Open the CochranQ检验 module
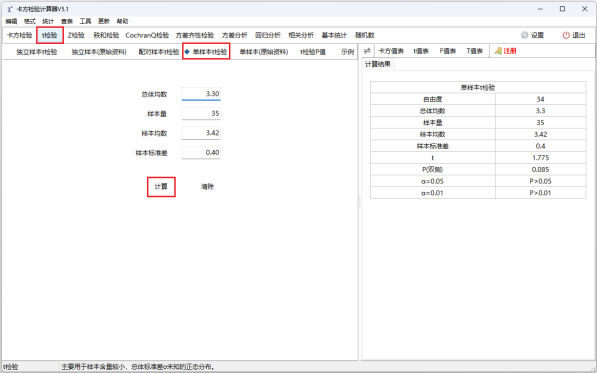The width and height of the screenshot is (597, 373). (x=147, y=35)
